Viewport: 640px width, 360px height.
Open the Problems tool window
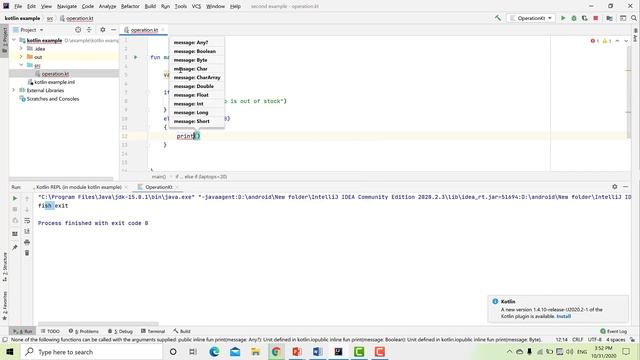click(x=84, y=331)
